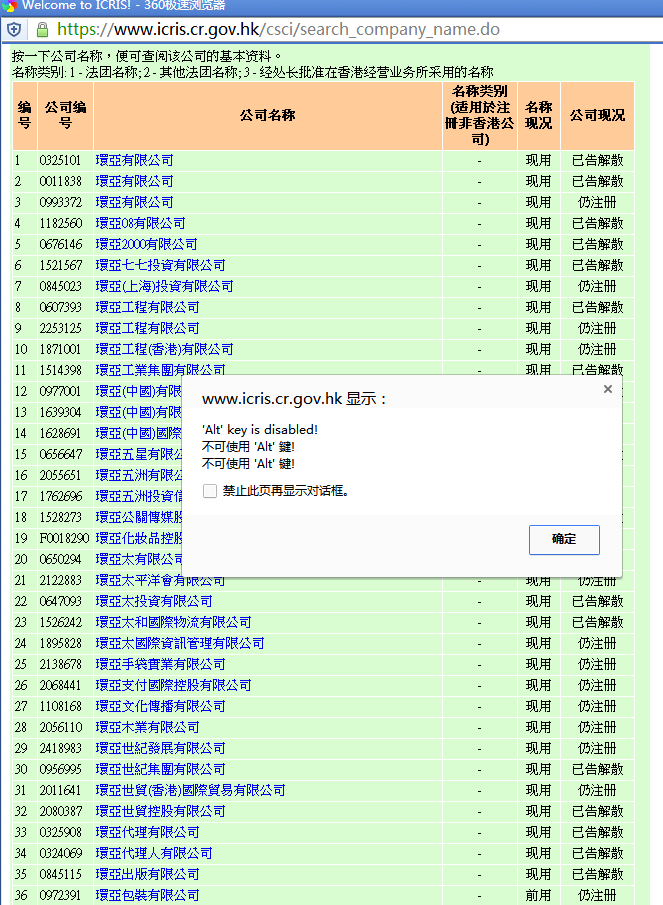Image resolution: width=663 pixels, height=905 pixels.
Task: Open company 環亞手袋實業有限公司
Action: coord(160,664)
